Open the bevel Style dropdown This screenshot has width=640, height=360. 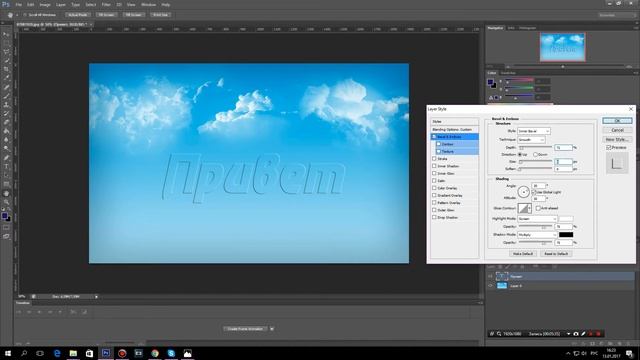[534, 131]
